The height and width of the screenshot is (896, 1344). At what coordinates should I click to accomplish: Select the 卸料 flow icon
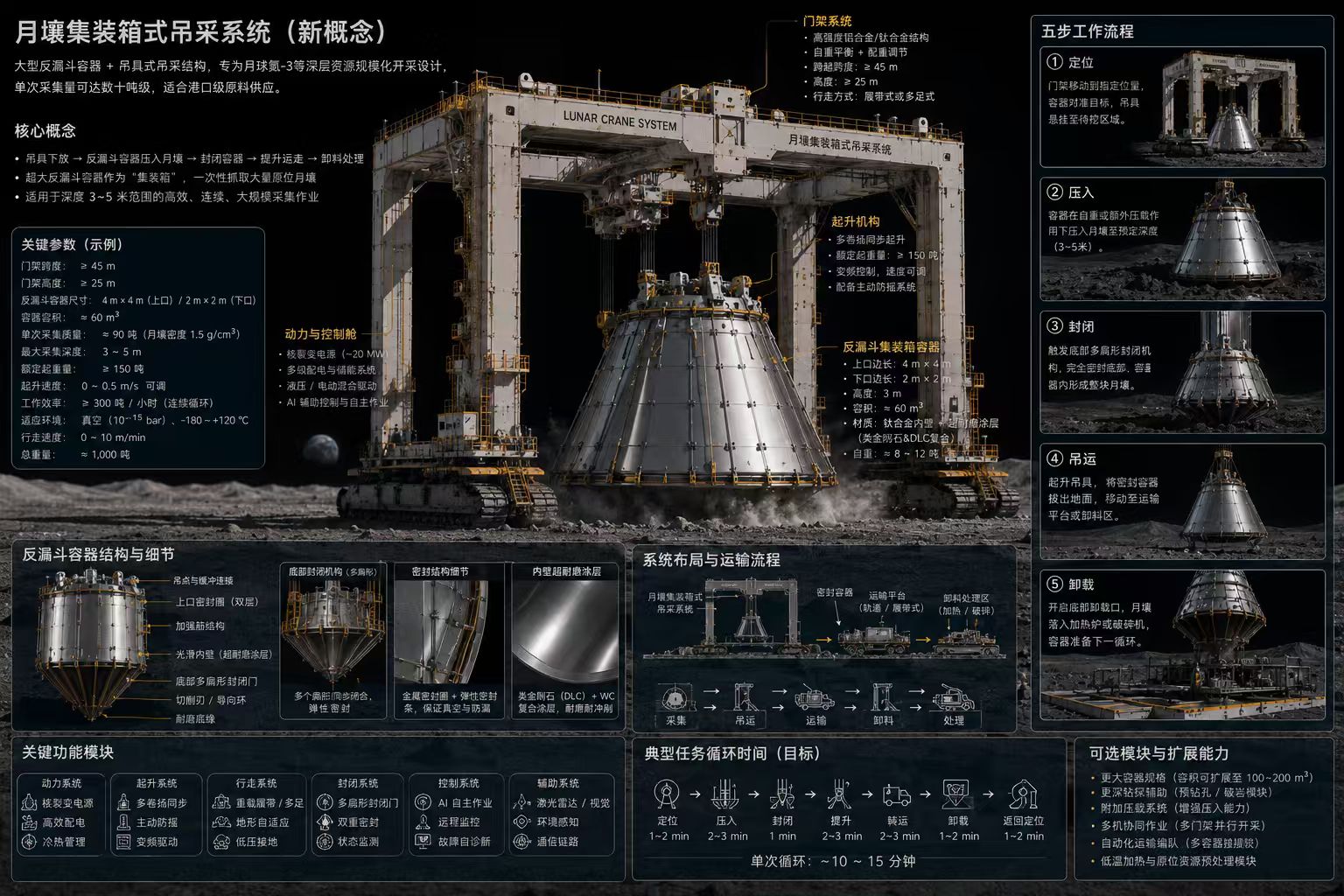click(x=883, y=697)
